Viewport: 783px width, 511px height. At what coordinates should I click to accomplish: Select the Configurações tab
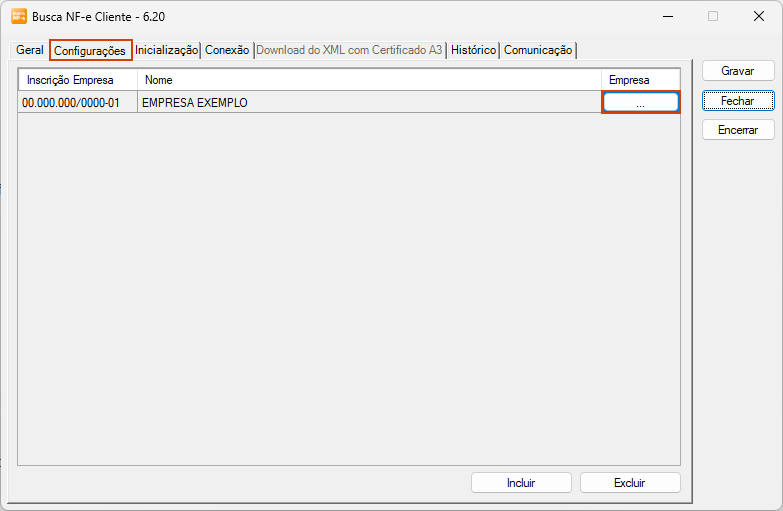click(x=90, y=50)
